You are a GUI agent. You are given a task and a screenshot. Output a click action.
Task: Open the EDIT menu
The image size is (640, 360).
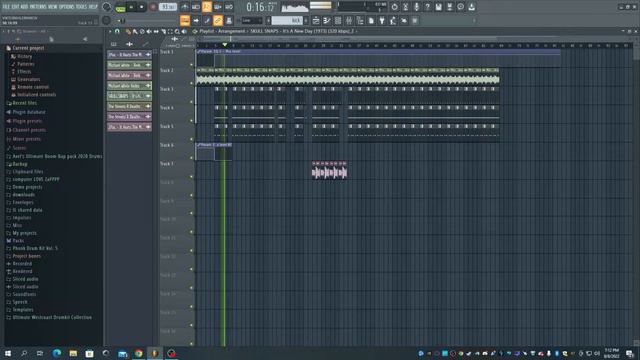pyautogui.click(x=15, y=7)
